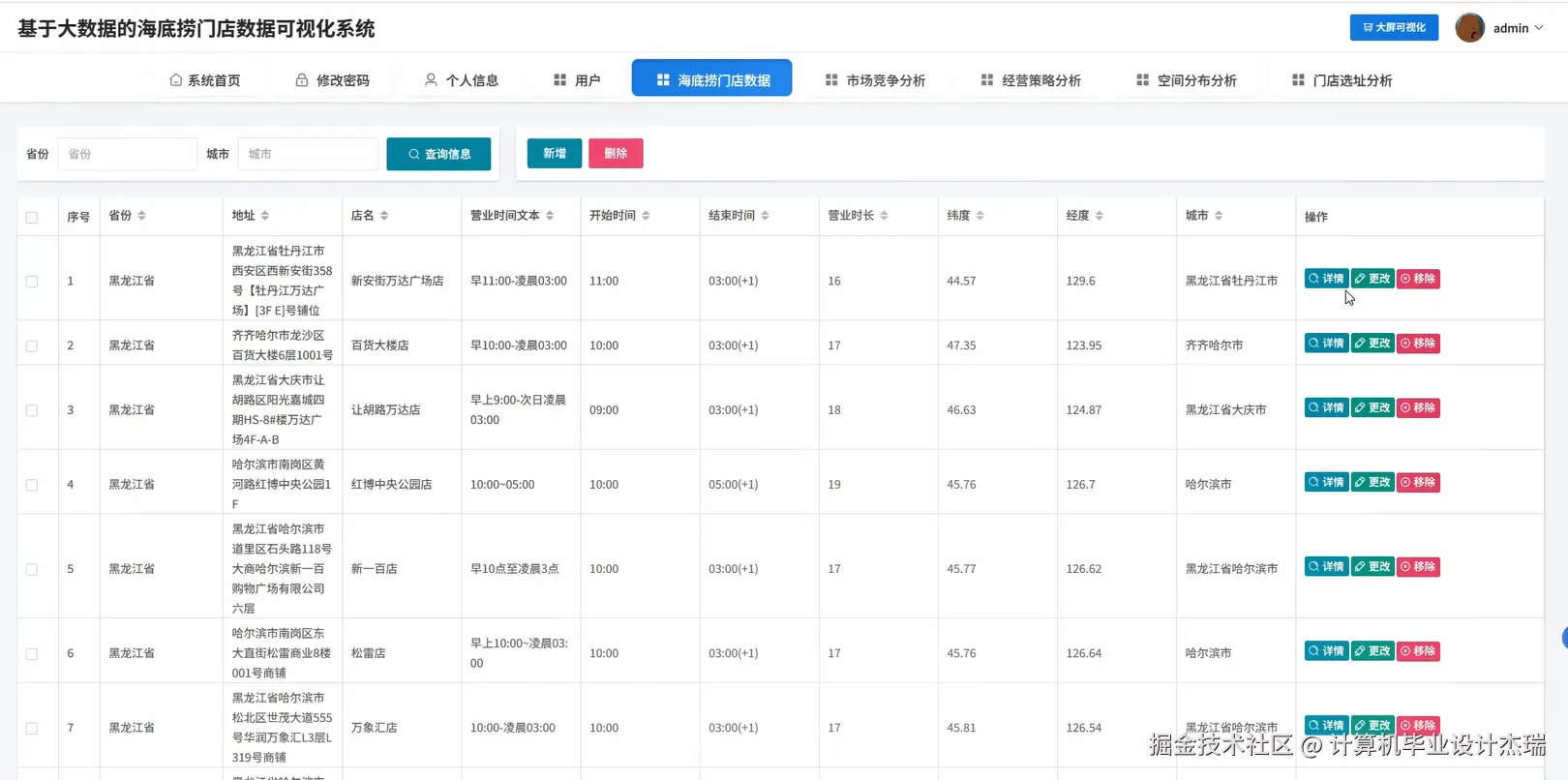View 详情 for 新安街万达广场店
1568x780 pixels.
1326,279
